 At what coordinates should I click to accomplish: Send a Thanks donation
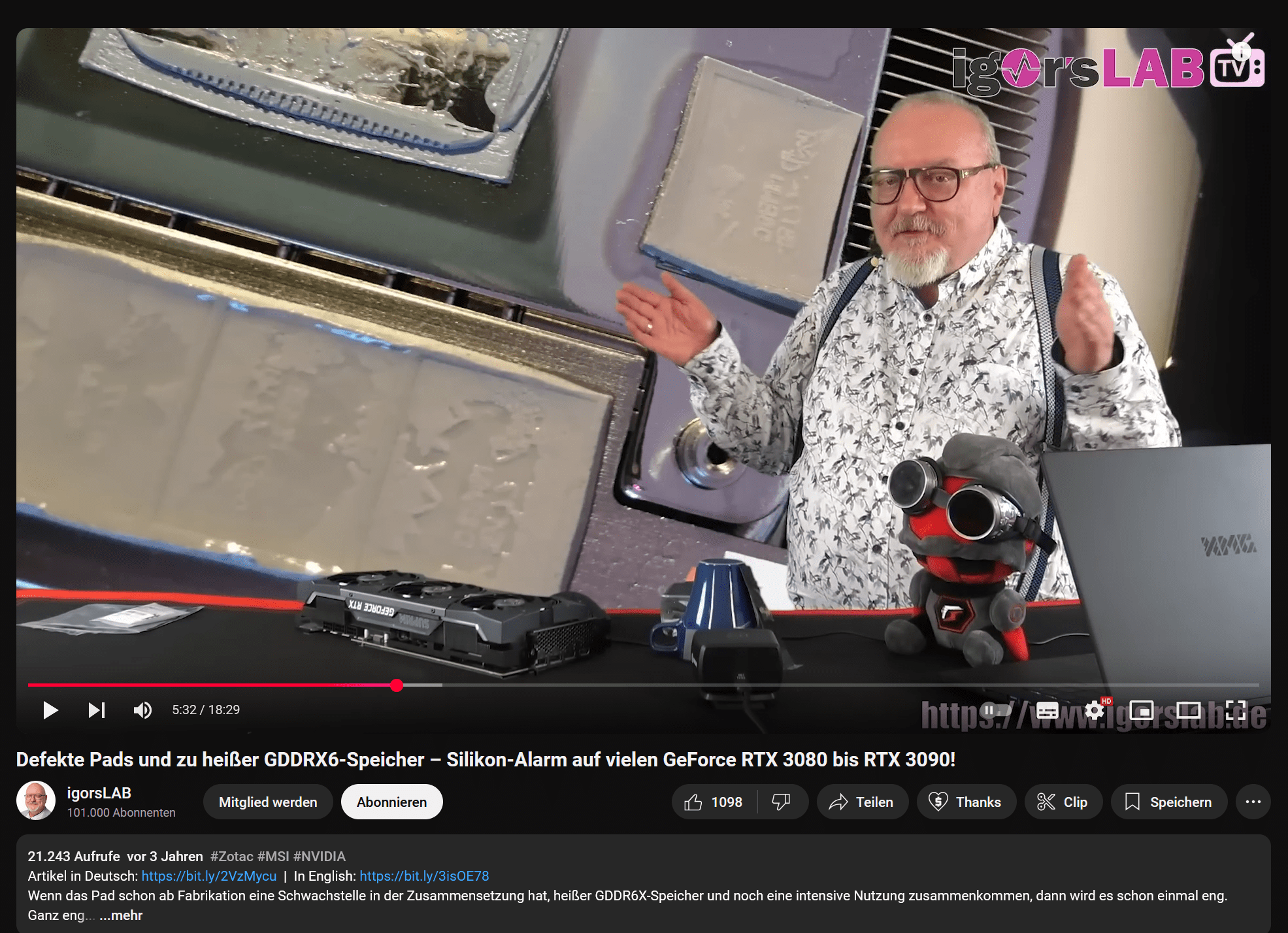click(966, 802)
